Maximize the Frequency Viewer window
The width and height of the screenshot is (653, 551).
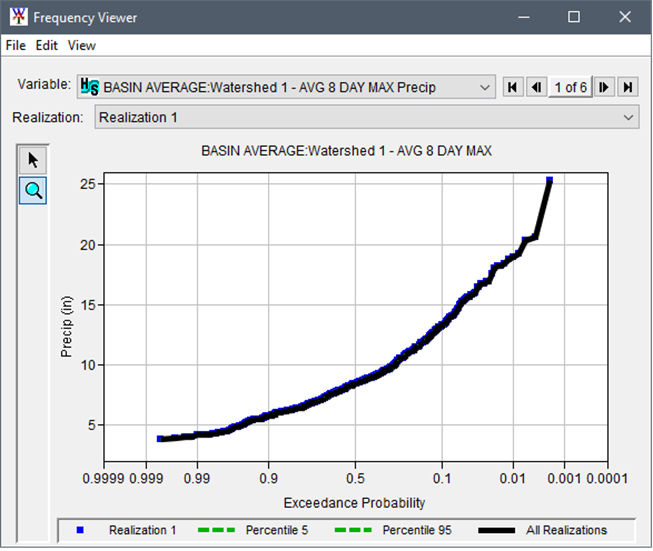click(x=574, y=17)
